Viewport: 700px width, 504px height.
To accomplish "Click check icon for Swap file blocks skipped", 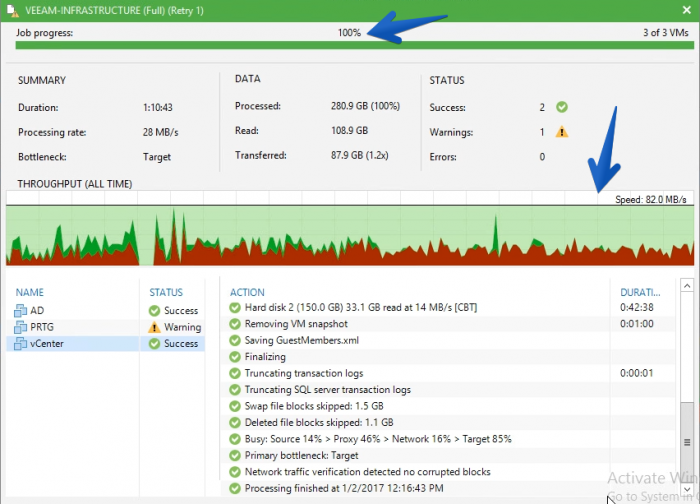I will point(235,406).
